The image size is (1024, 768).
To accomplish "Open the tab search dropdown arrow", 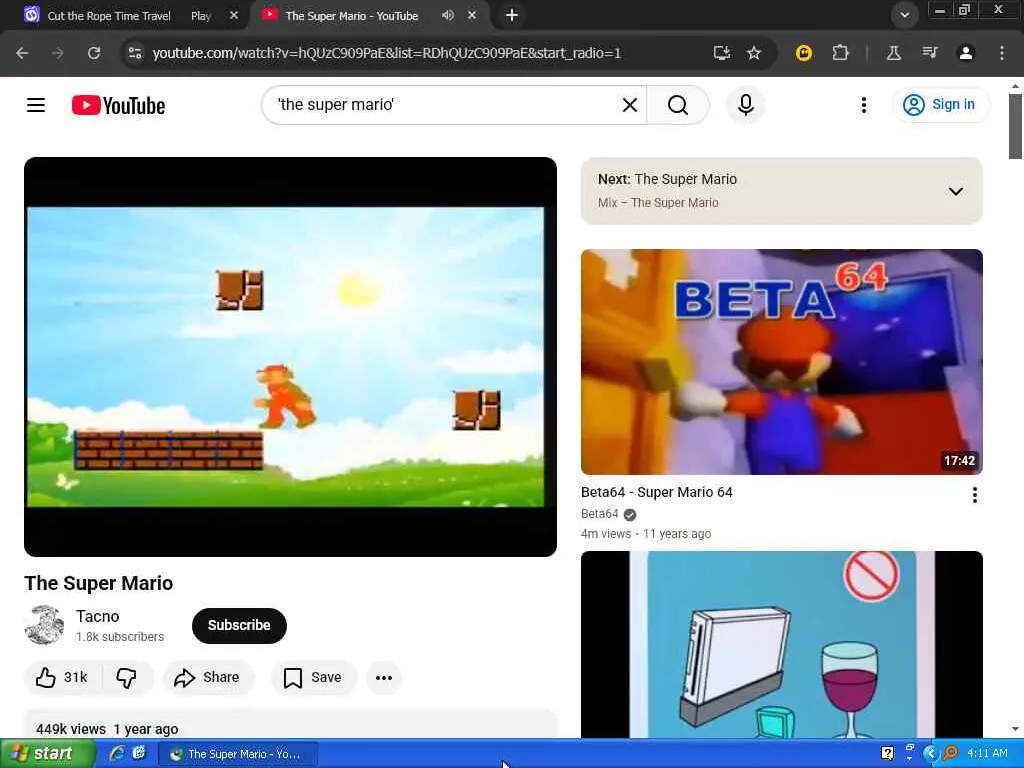I will click(x=904, y=15).
